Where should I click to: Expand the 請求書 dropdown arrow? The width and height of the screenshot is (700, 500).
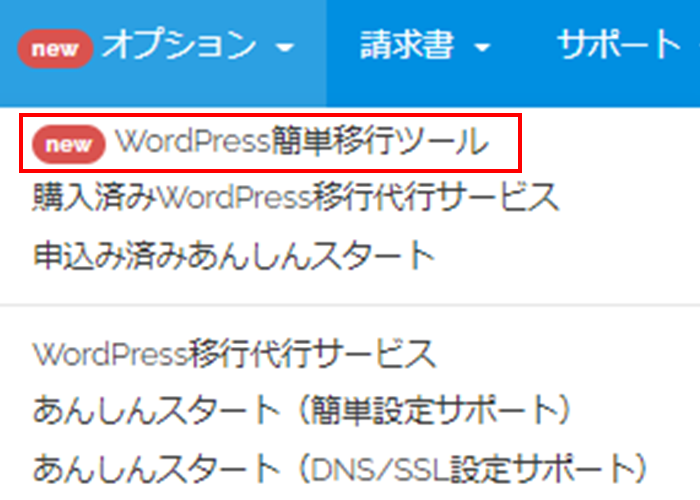[x=483, y=47]
